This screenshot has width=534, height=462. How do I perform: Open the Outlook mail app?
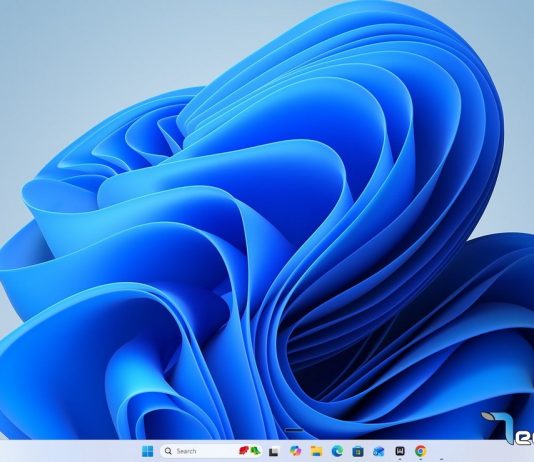point(379,451)
